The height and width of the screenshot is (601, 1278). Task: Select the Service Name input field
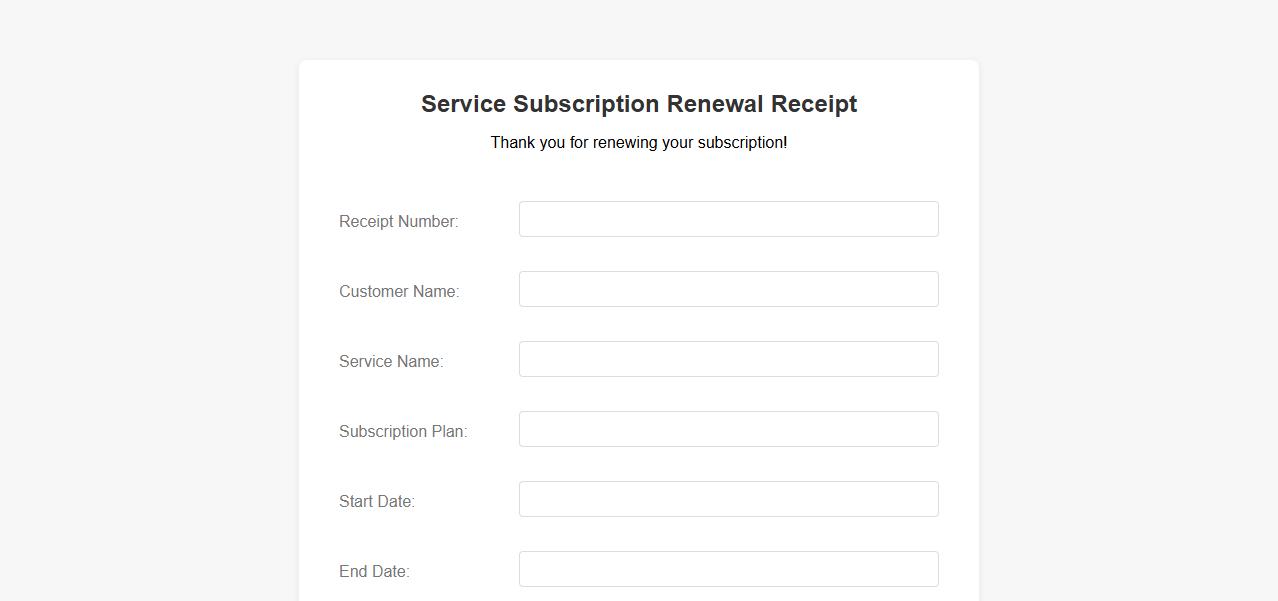coord(728,359)
